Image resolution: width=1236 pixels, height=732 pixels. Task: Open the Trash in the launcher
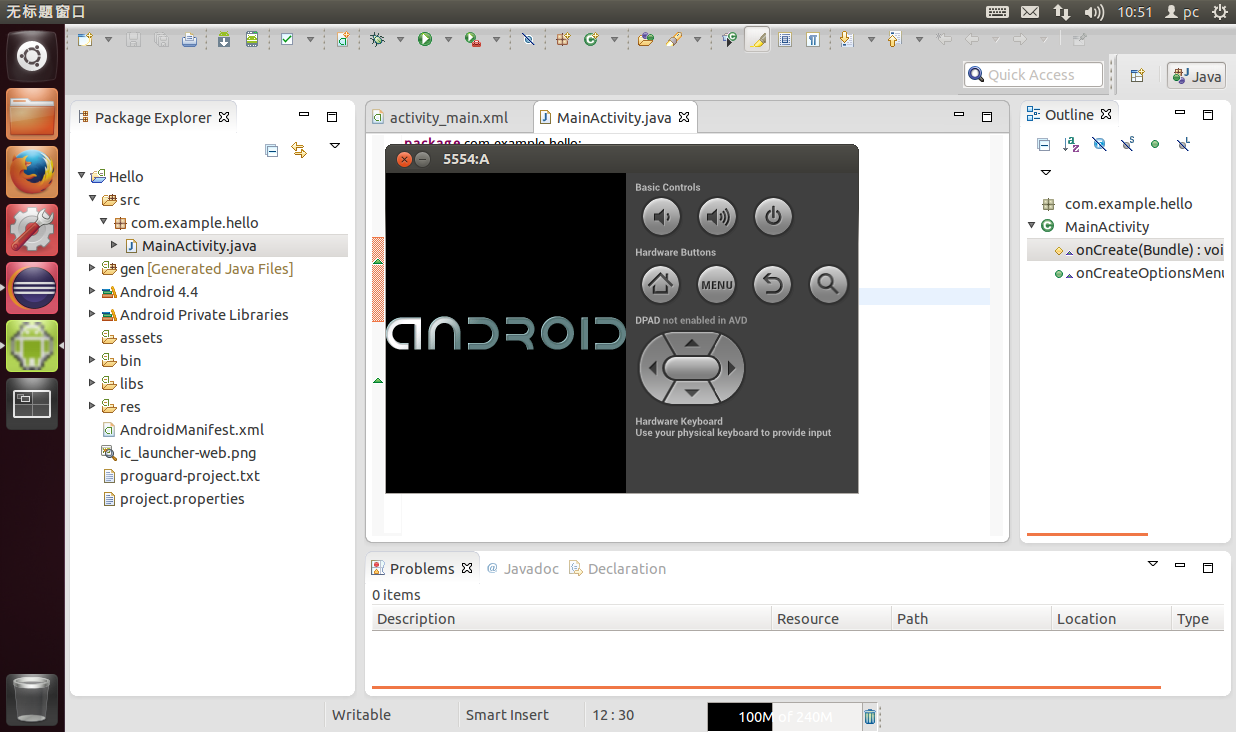point(32,700)
